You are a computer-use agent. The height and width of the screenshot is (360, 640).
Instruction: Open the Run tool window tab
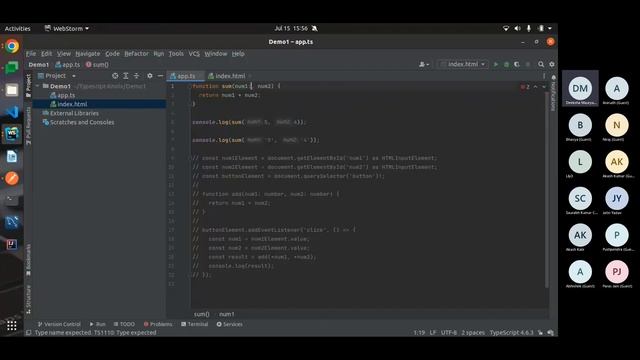pos(98,324)
